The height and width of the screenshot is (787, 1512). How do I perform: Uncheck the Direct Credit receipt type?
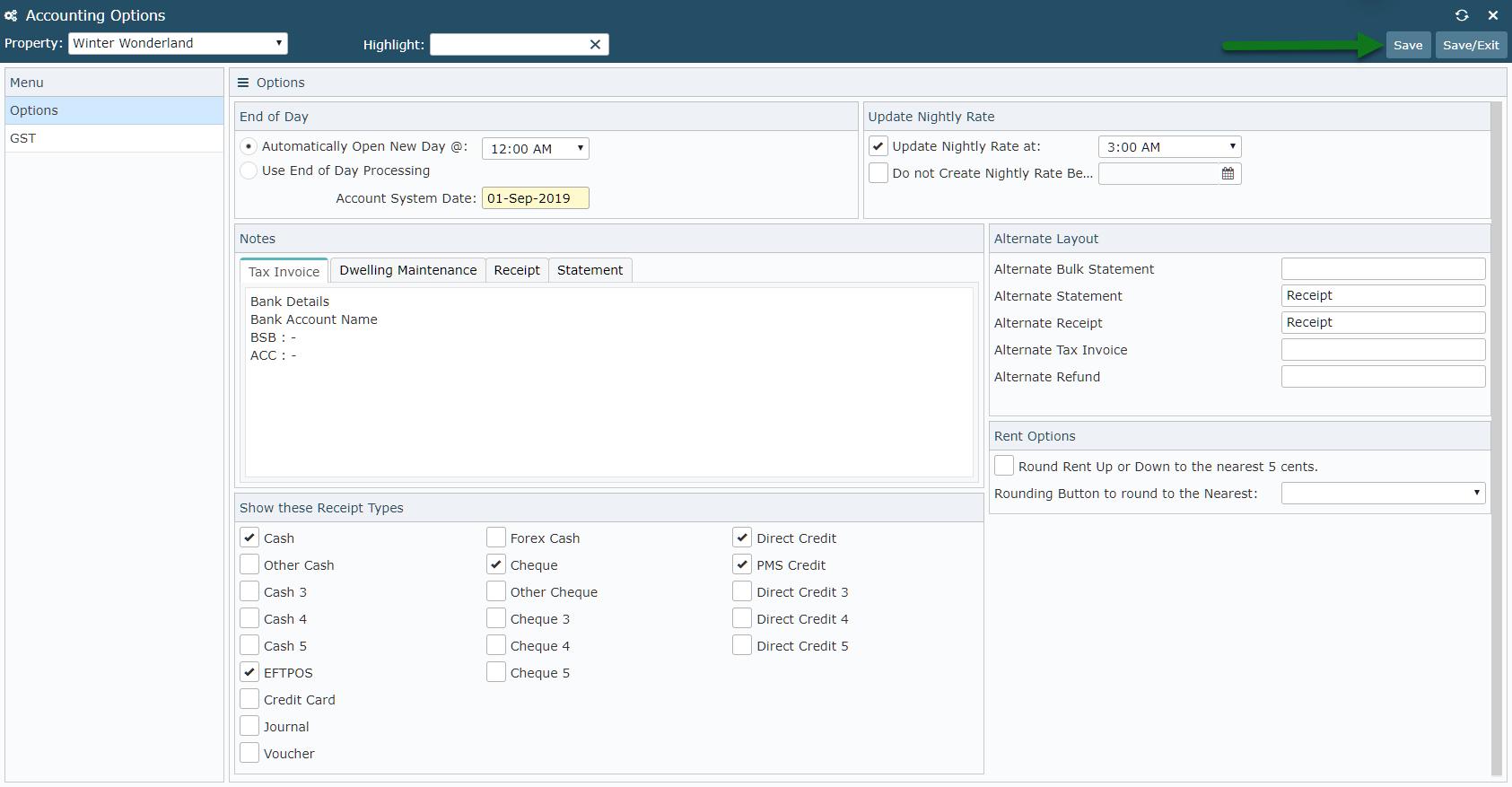[742, 538]
